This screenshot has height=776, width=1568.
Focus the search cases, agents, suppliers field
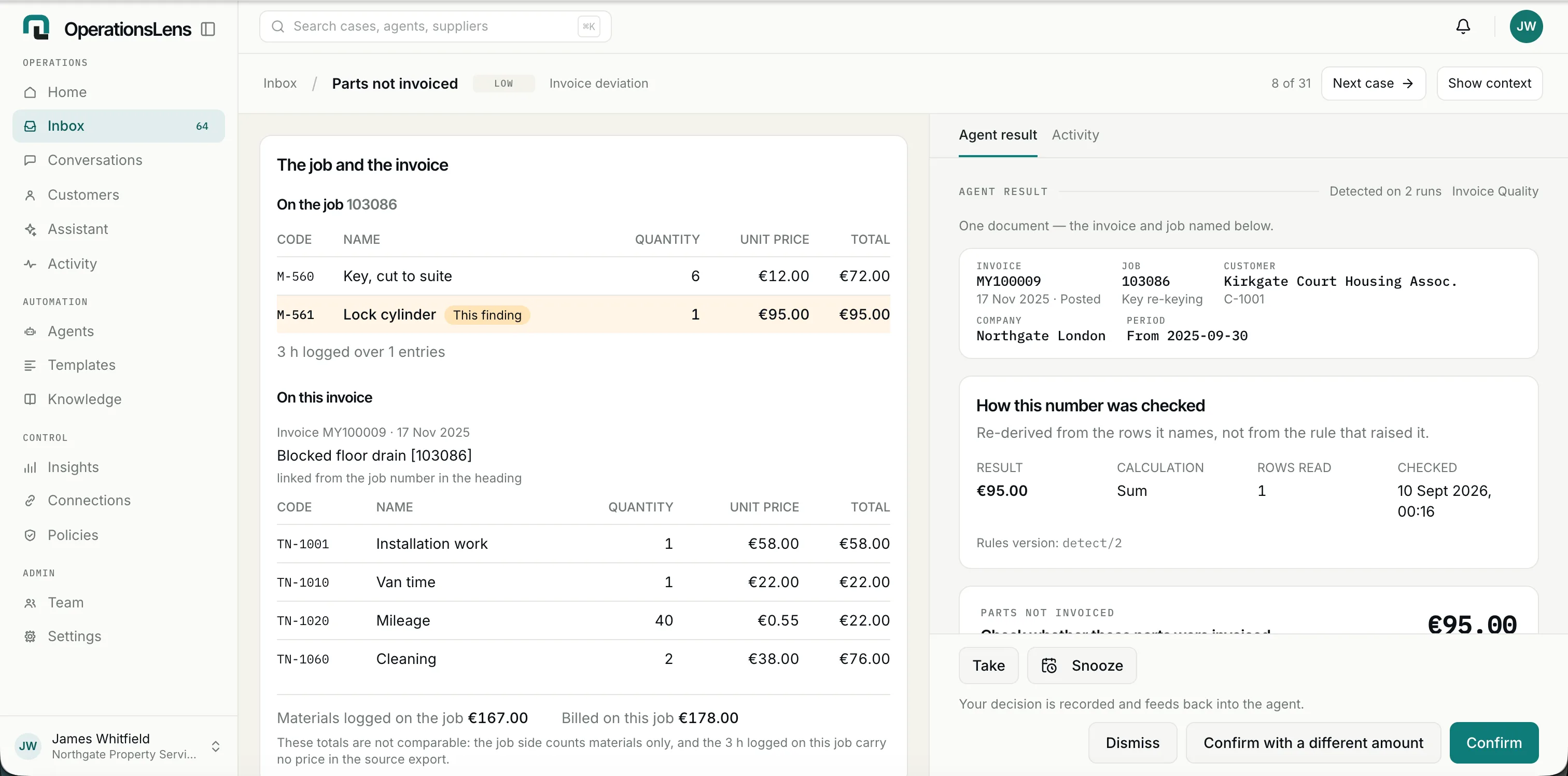(x=435, y=26)
